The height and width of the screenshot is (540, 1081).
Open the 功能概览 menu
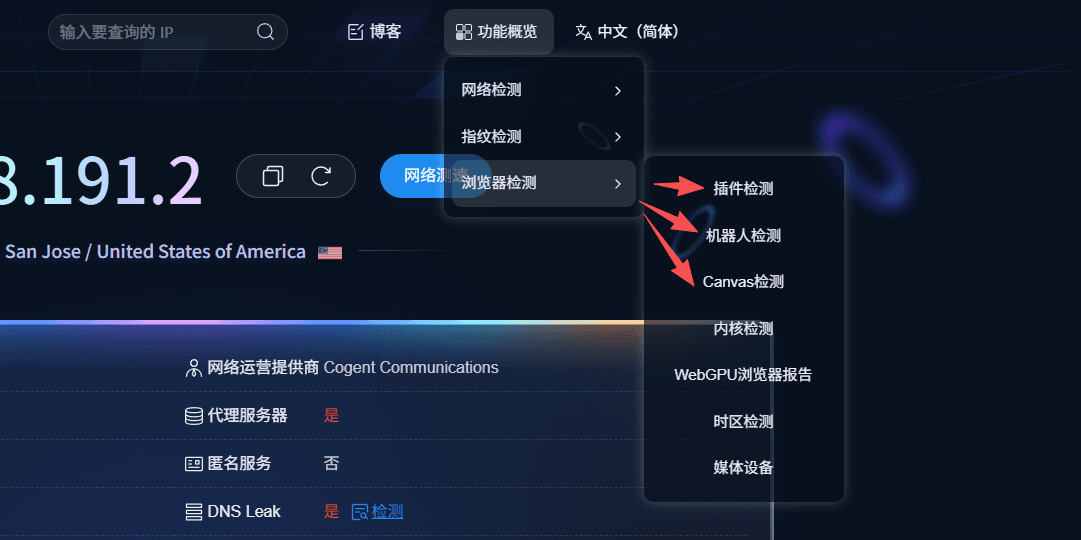coord(498,32)
